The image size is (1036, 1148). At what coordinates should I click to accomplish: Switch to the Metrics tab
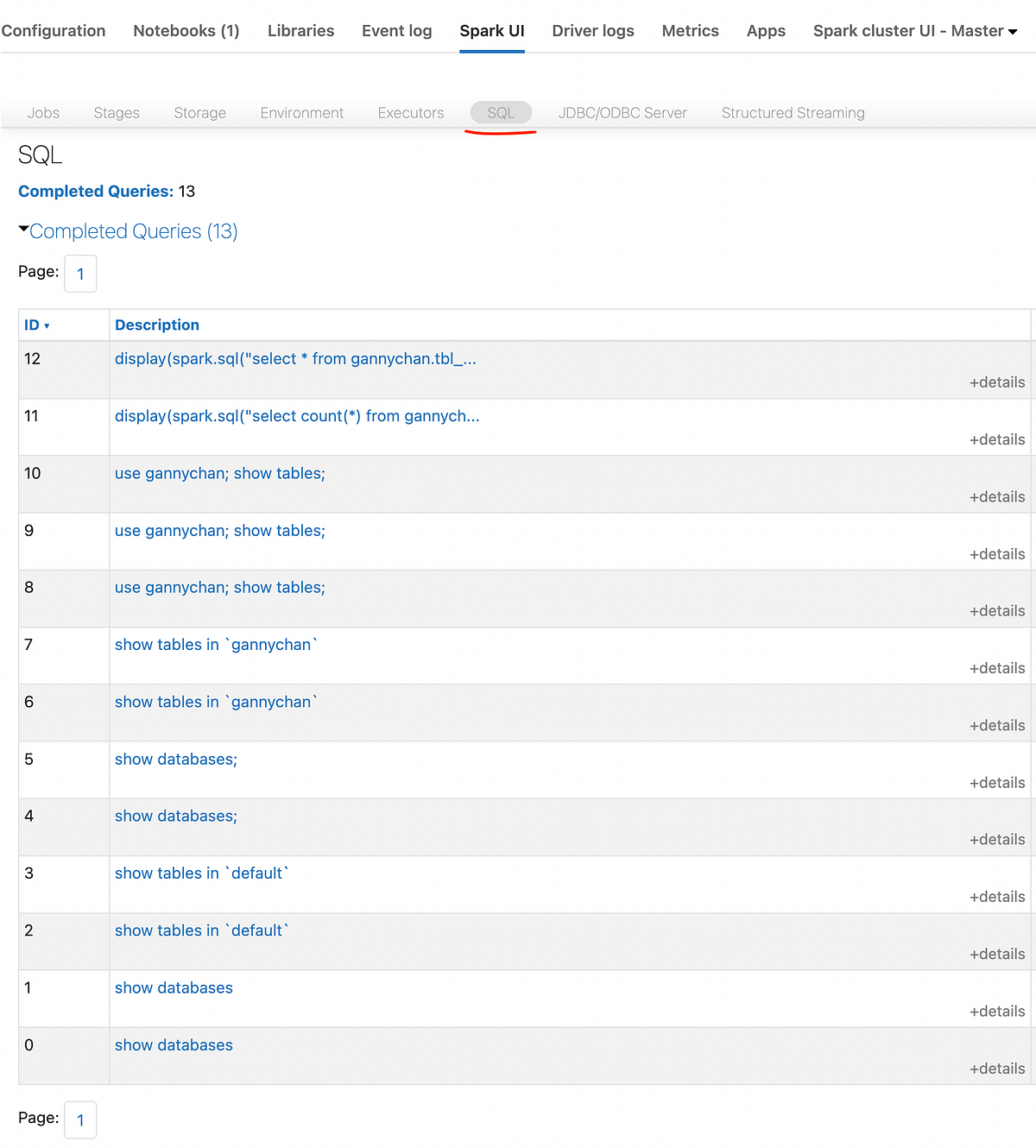point(690,30)
